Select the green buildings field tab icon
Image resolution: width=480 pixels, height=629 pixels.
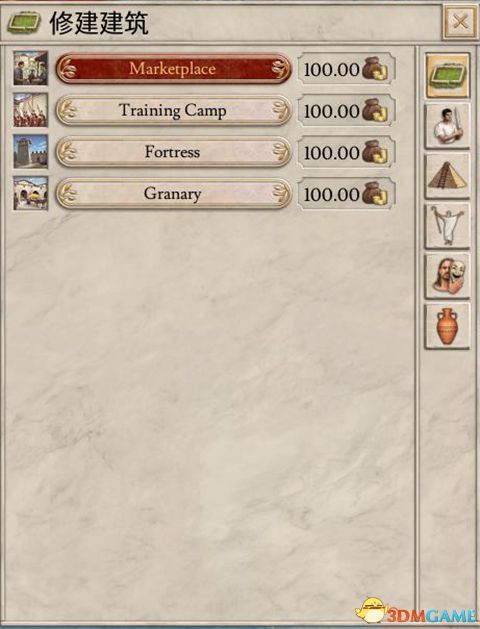pos(447,76)
